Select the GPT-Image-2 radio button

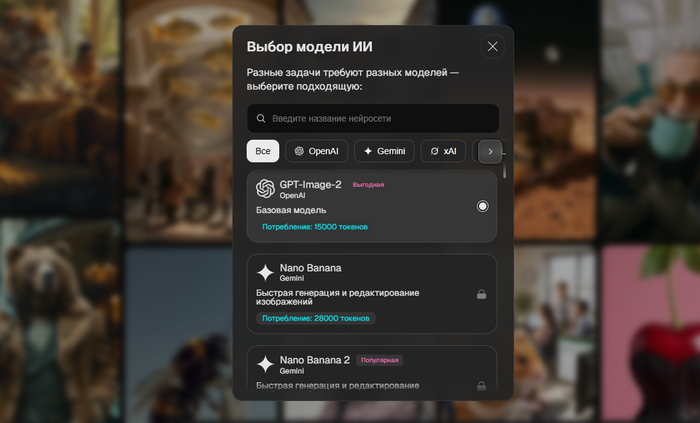click(483, 206)
